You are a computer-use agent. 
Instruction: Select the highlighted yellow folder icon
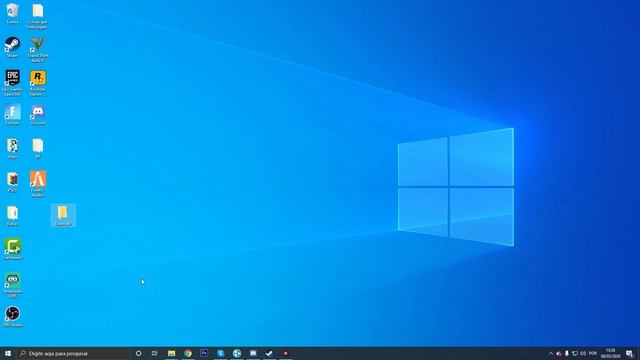[63, 215]
